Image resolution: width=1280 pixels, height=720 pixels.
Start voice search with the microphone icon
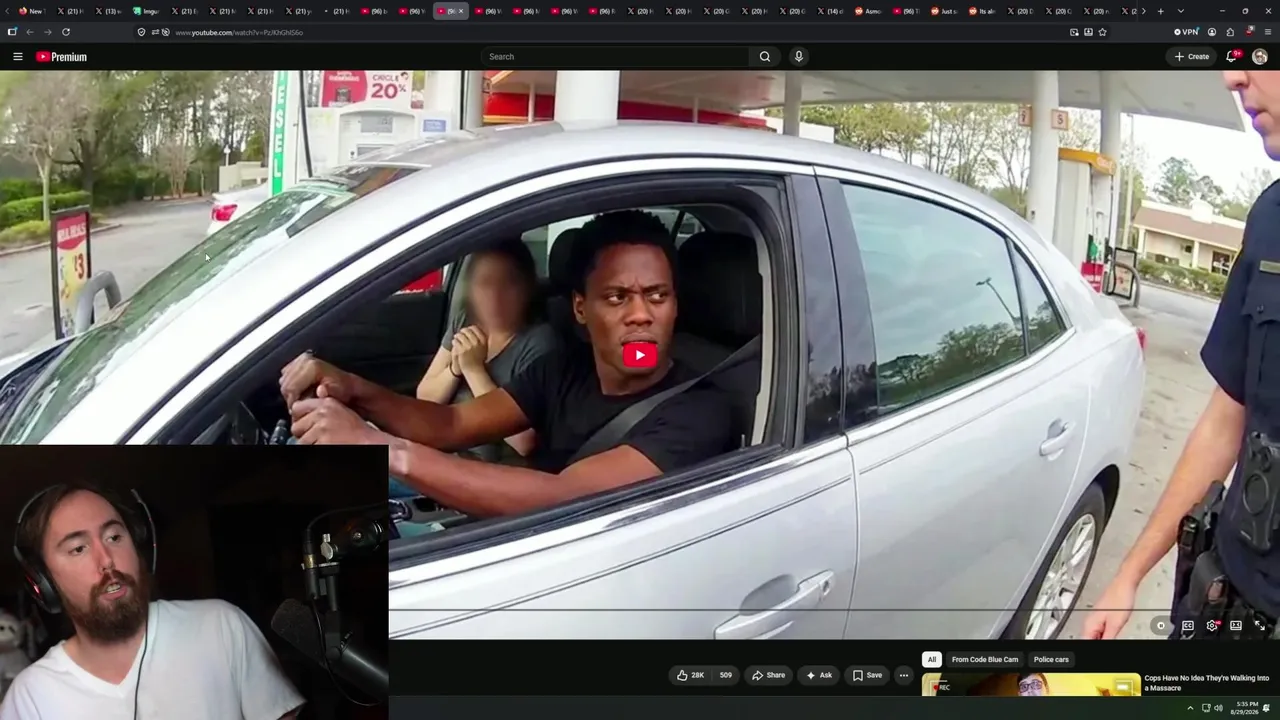799,57
